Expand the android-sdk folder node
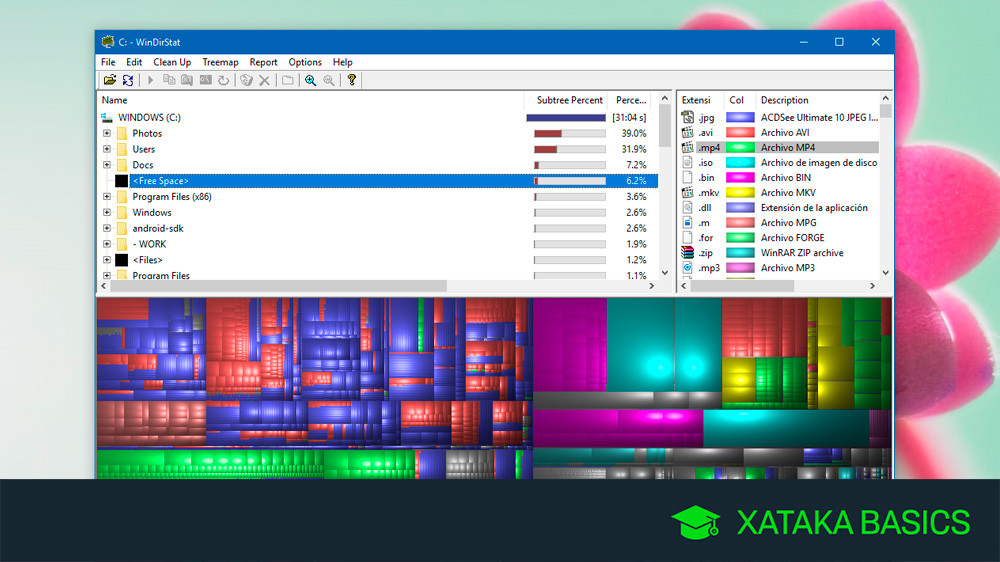This screenshot has height=562, width=1000. [107, 228]
